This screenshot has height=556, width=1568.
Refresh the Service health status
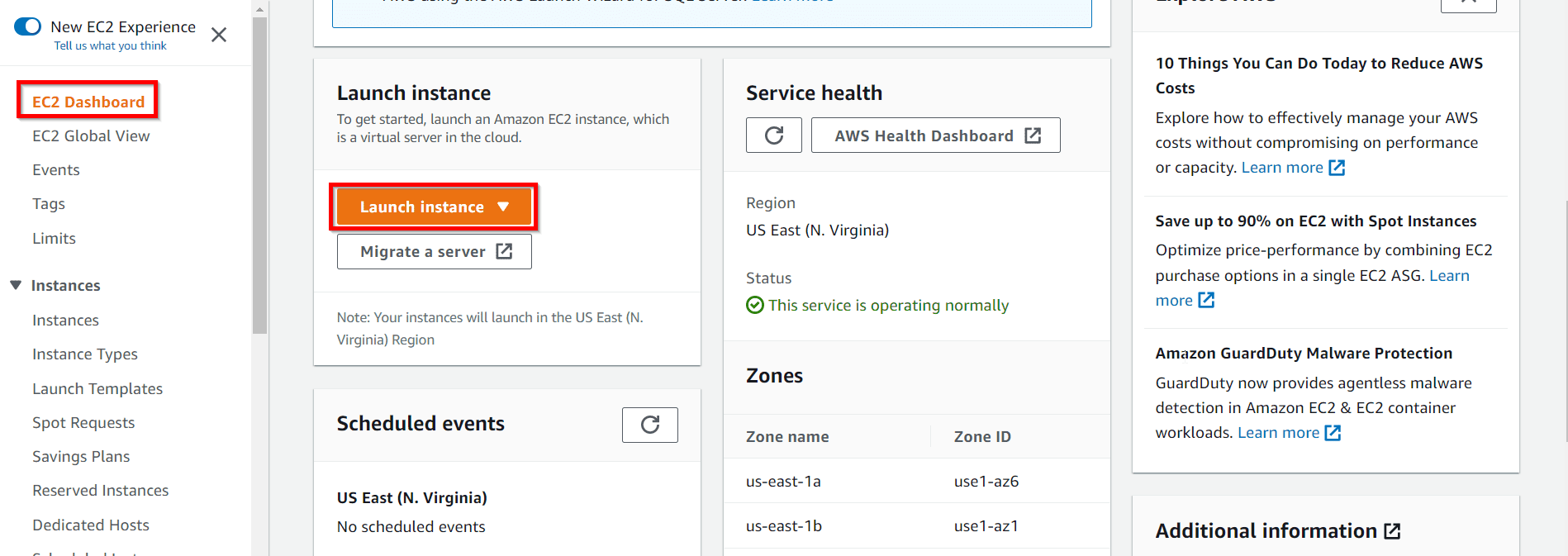[x=773, y=135]
